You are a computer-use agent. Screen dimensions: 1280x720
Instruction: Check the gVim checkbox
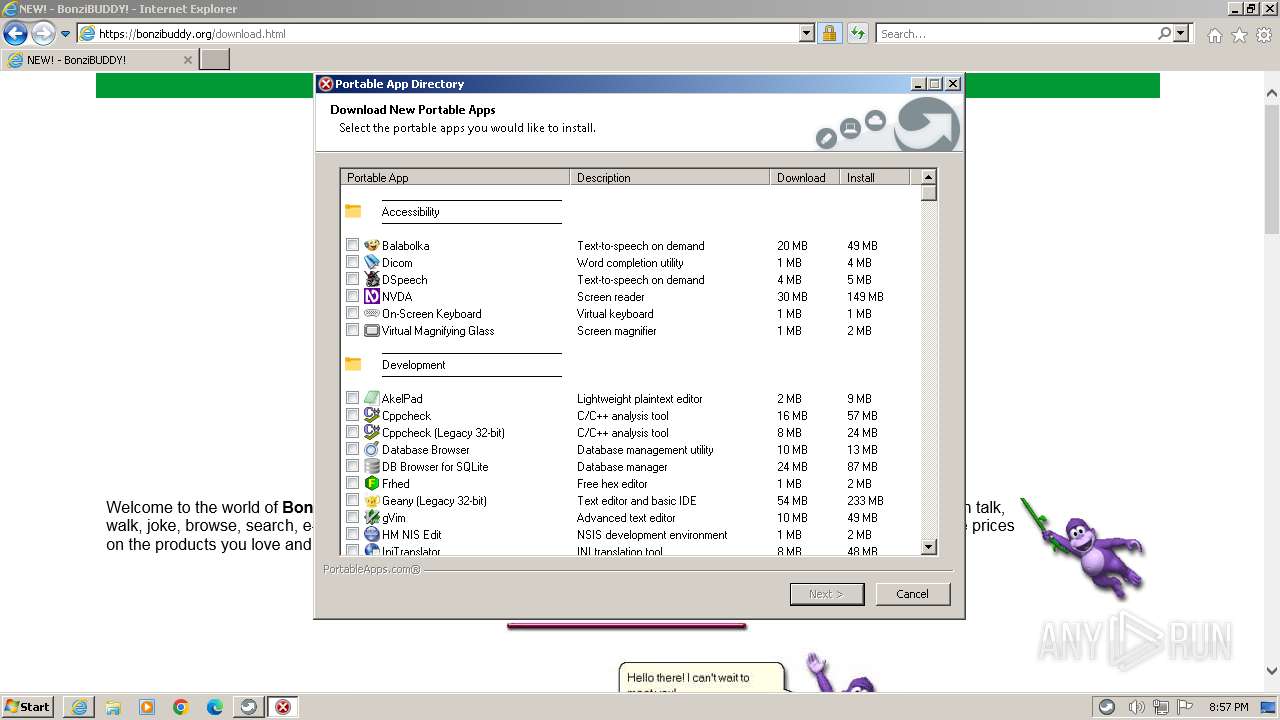pos(352,517)
